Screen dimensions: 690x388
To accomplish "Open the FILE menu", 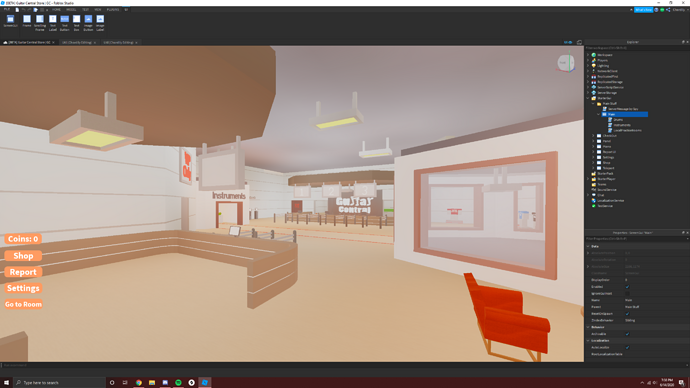I will [x=7, y=10].
